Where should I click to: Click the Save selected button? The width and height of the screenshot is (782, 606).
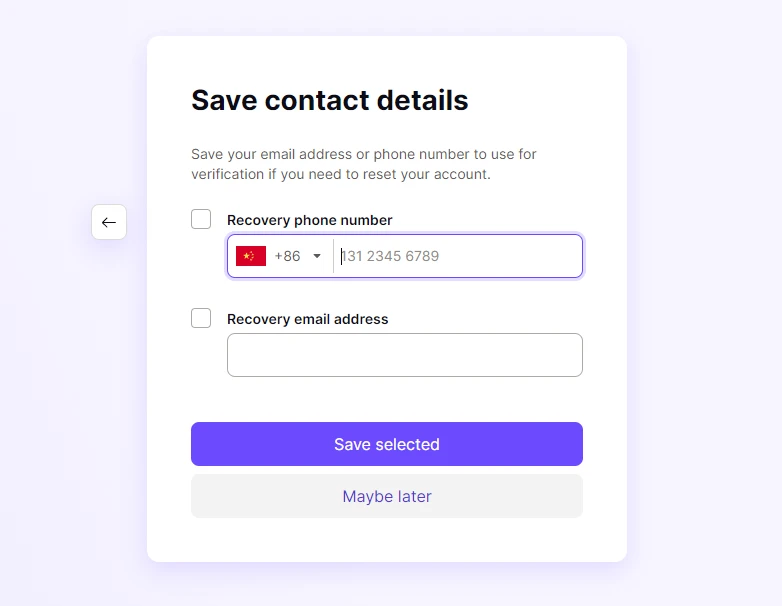click(x=387, y=444)
